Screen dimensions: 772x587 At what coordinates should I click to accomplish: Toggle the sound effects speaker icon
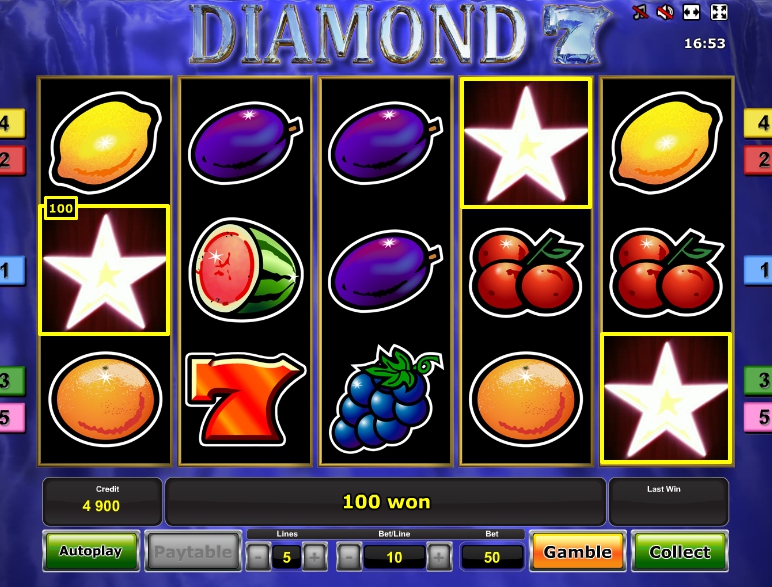[x=665, y=12]
